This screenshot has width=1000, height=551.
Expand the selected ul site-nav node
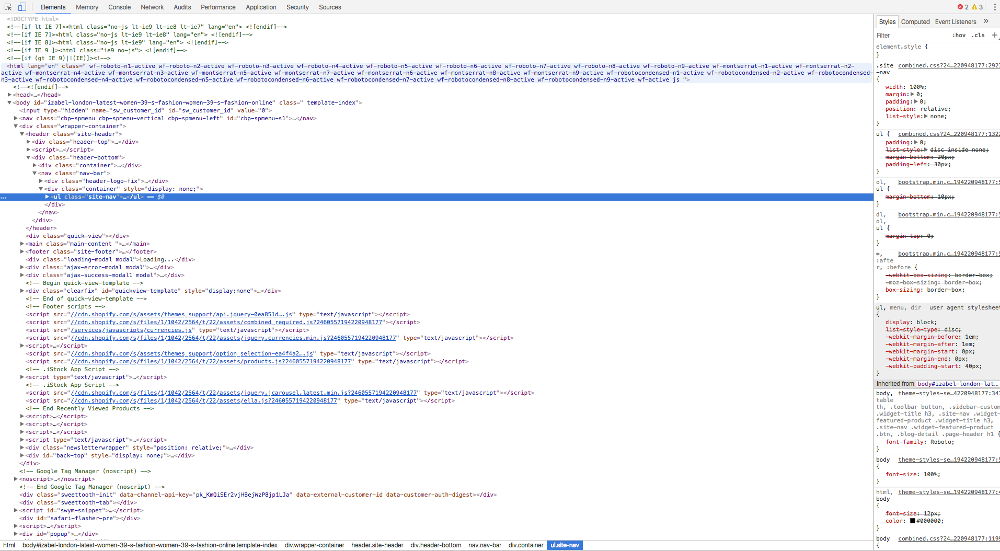pyautogui.click(x=47, y=196)
